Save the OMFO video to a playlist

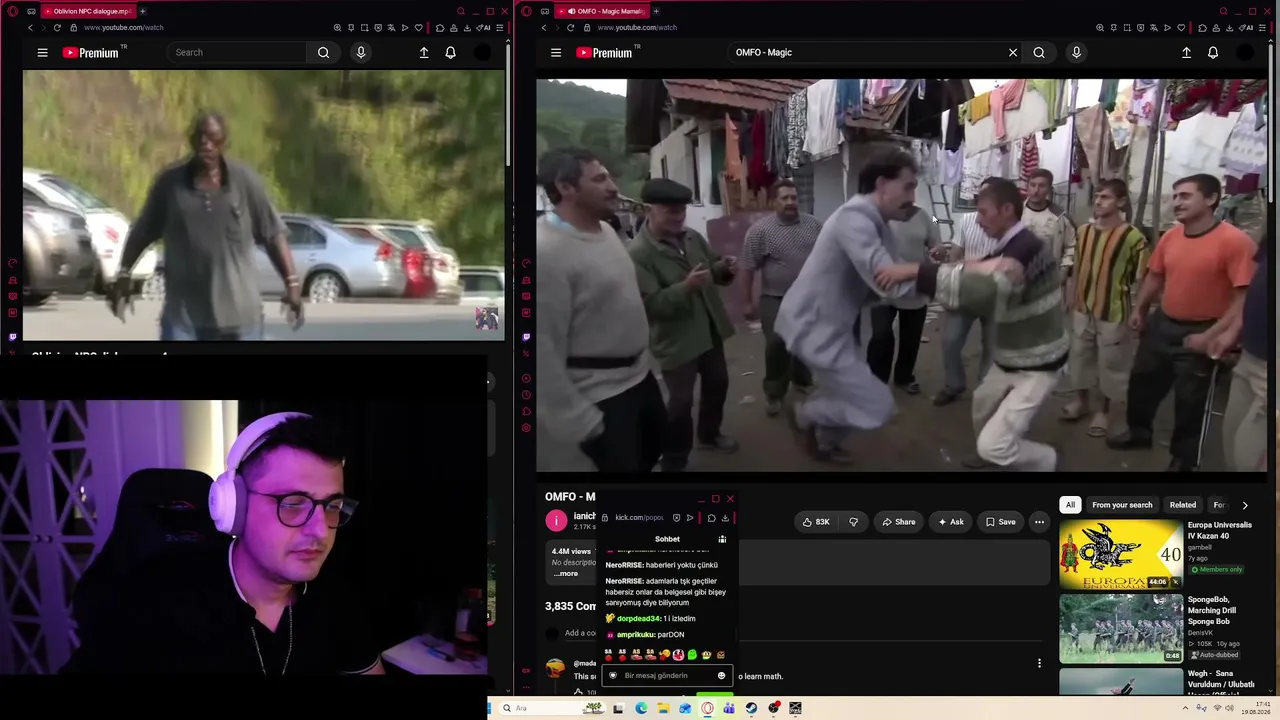coord(1000,521)
